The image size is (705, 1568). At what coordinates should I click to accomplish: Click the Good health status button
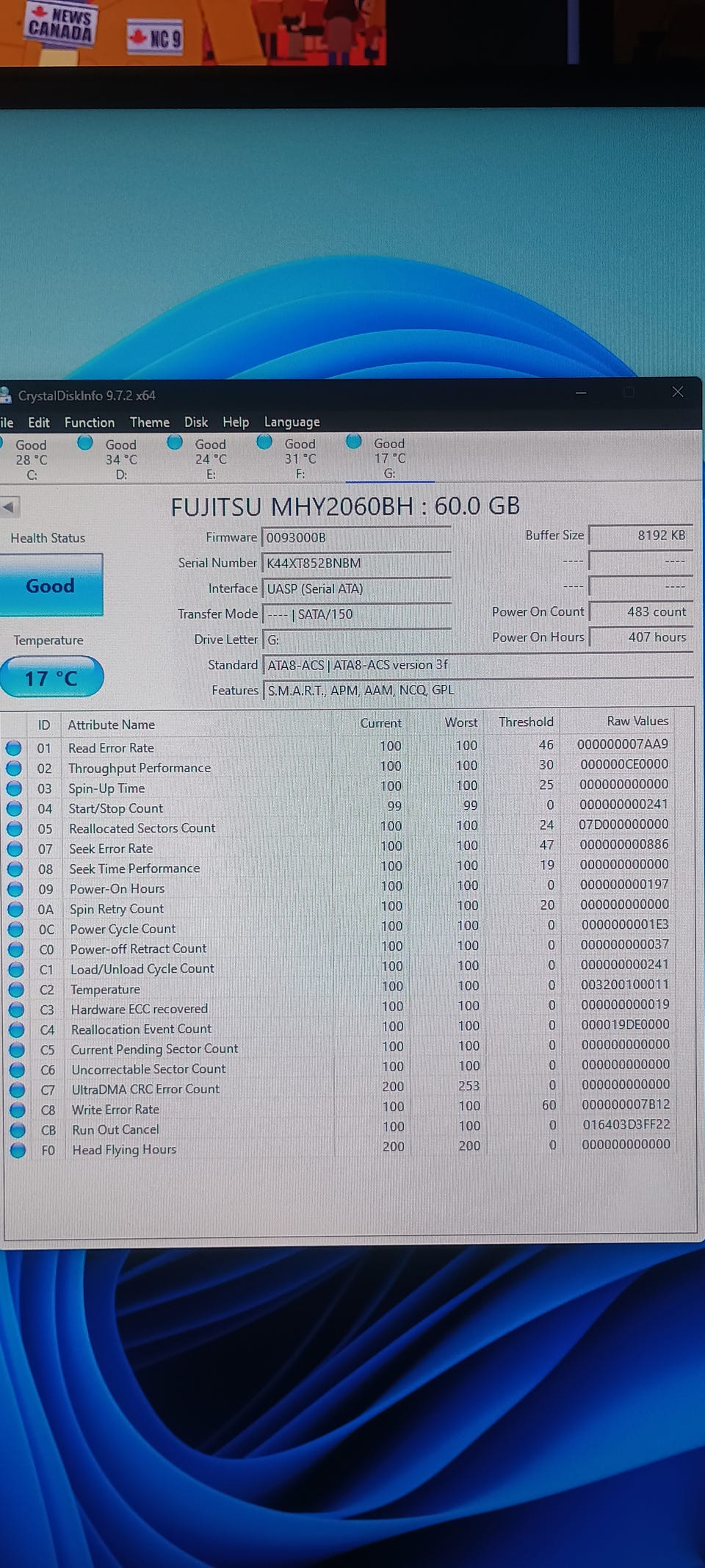(x=51, y=586)
